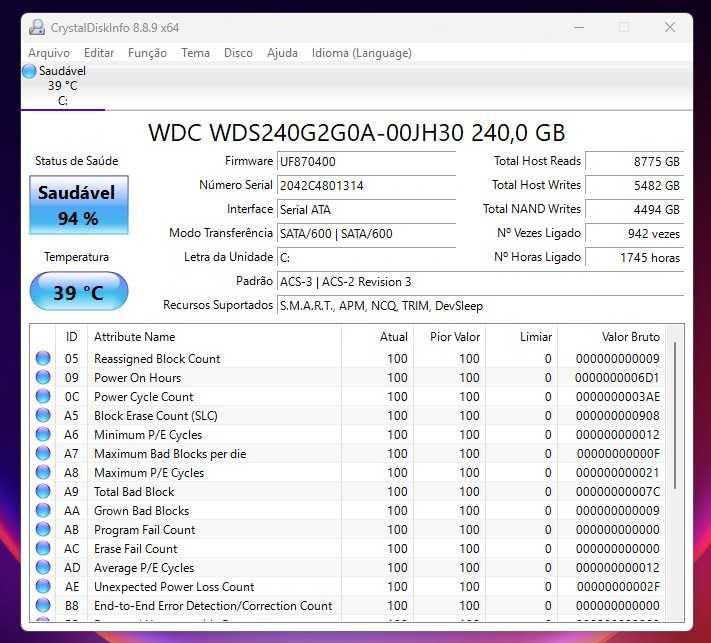This screenshot has height=643, width=711.
Task: Click status orb for Power On Hours row
Action: 43,377
